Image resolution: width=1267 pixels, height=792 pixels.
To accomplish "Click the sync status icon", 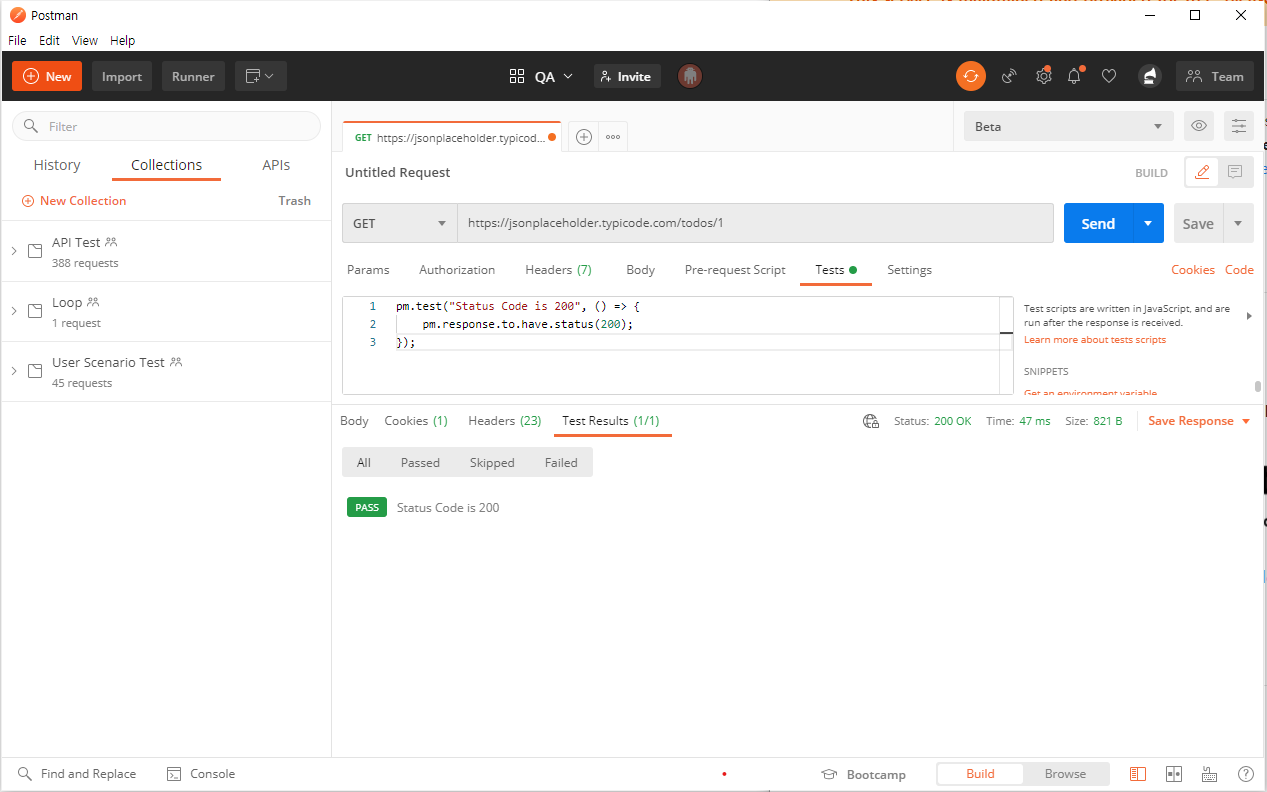I will pos(970,76).
